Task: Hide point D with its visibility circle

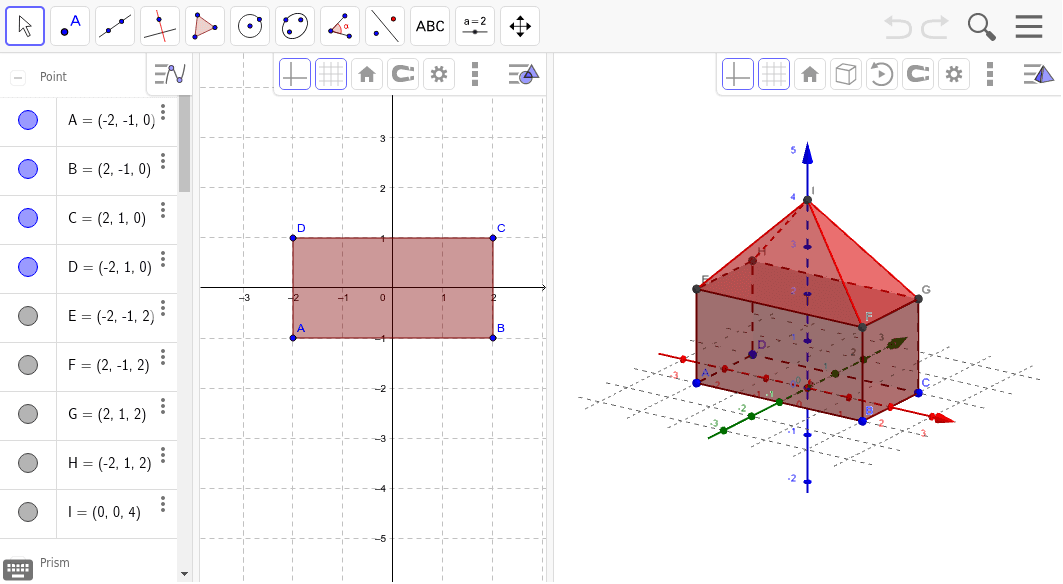Action: [28, 267]
